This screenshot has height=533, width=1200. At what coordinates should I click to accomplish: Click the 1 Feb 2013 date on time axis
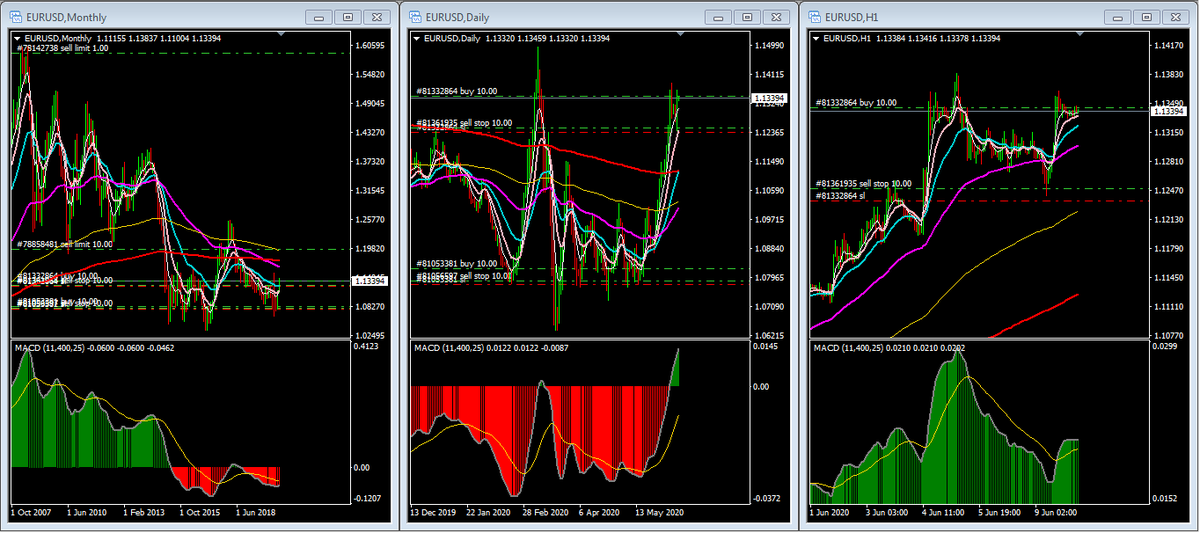(x=142, y=511)
